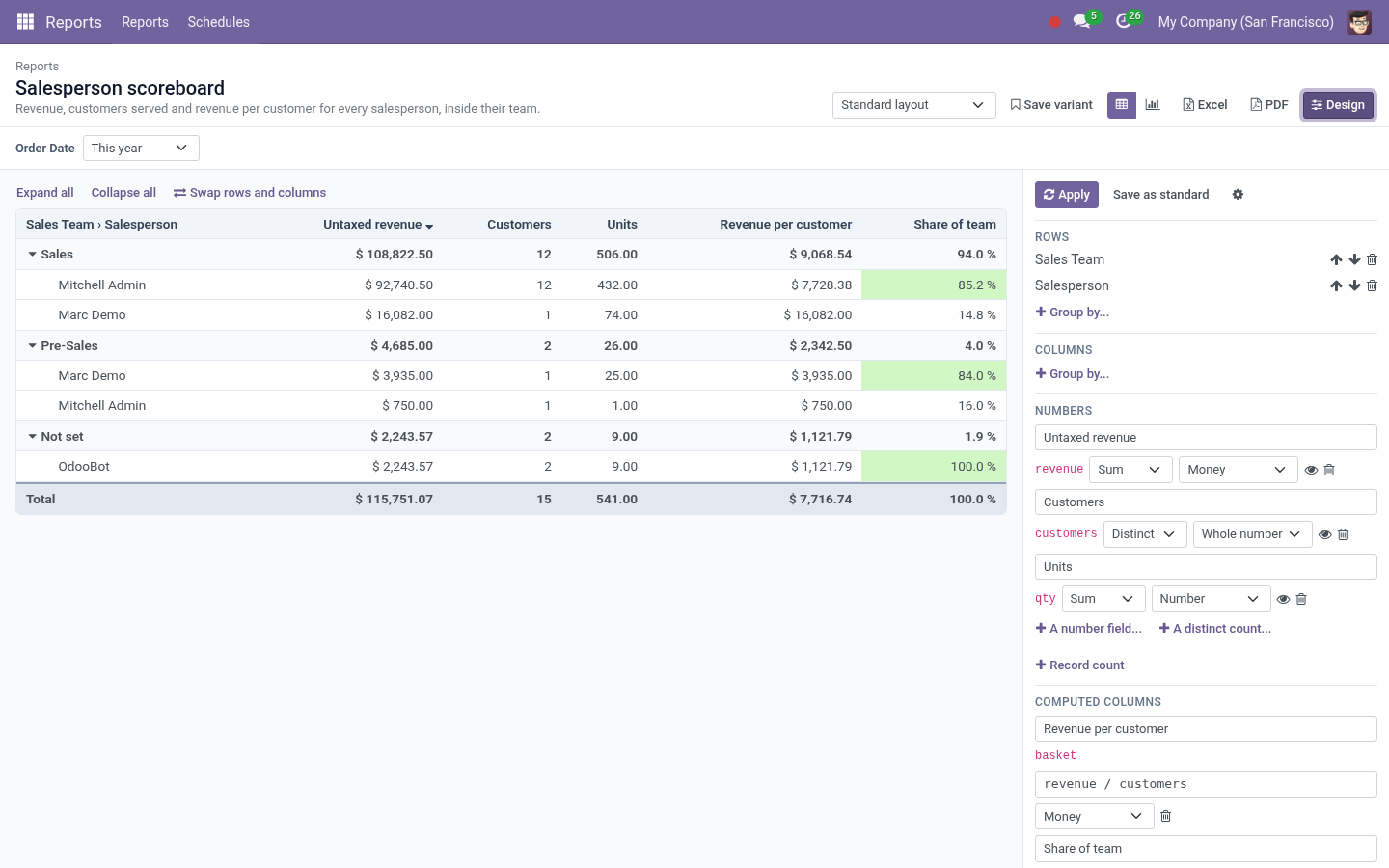The image size is (1389, 868).
Task: Move Salesperson row group down
Action: 1354,285
